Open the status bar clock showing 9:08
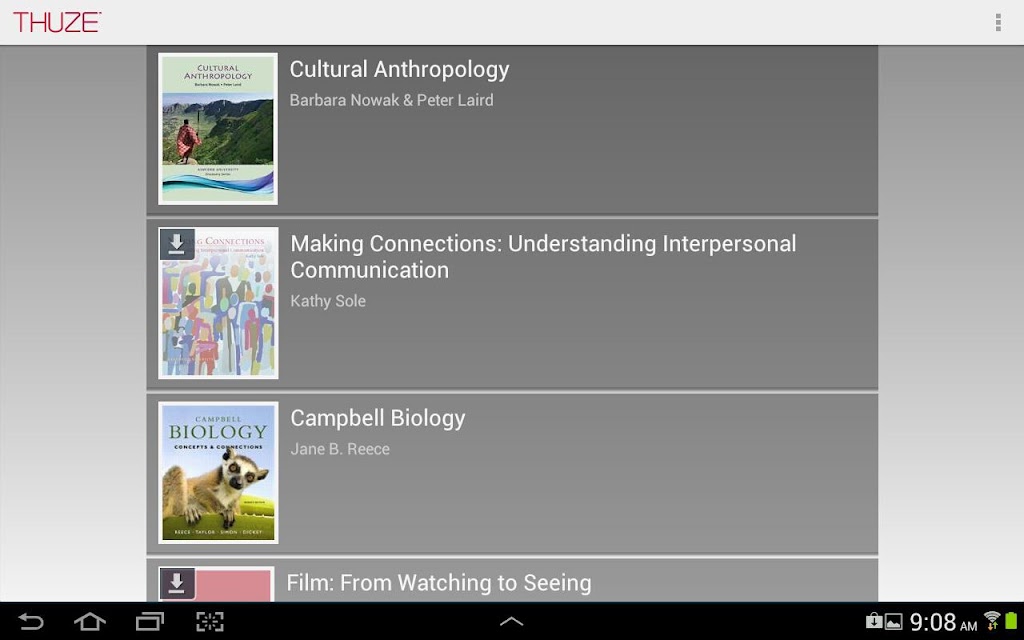This screenshot has height=640, width=1024. coord(933,623)
